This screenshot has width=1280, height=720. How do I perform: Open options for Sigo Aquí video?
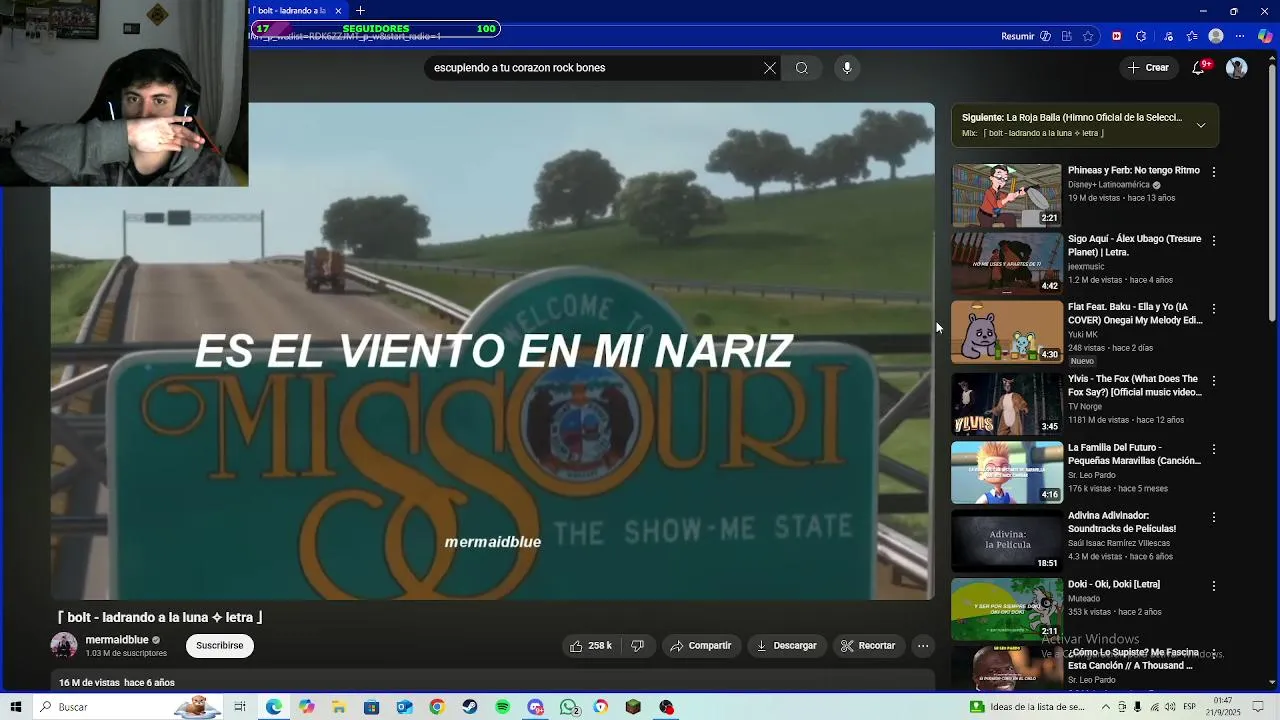[1214, 241]
